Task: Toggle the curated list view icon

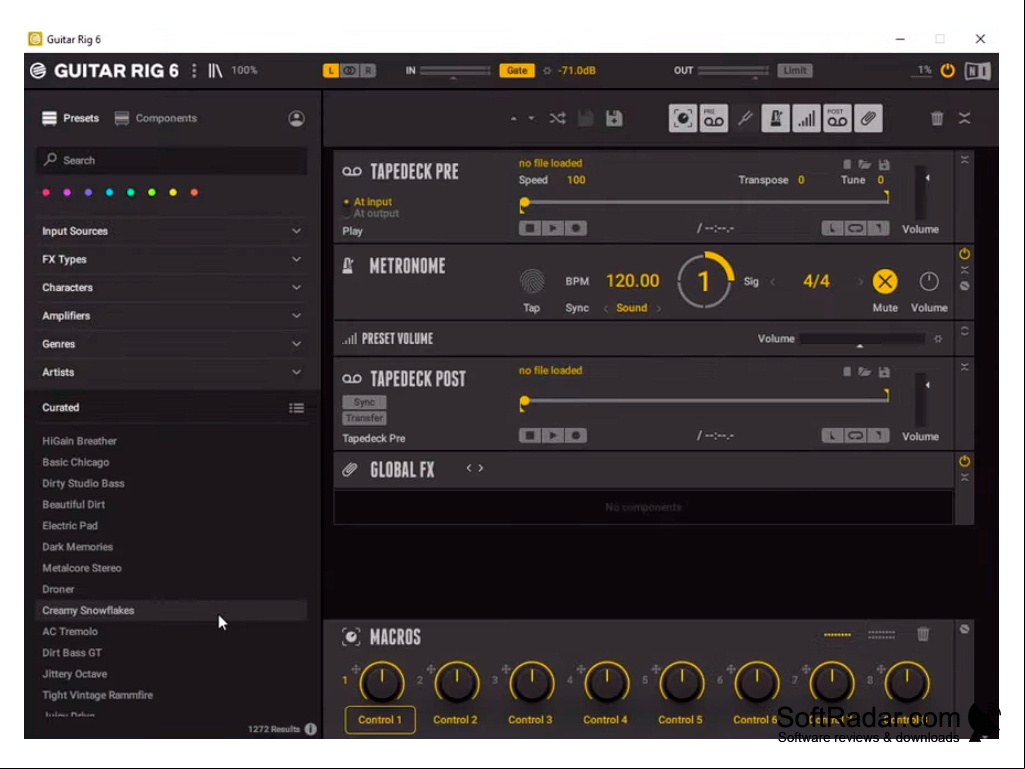Action: (296, 408)
